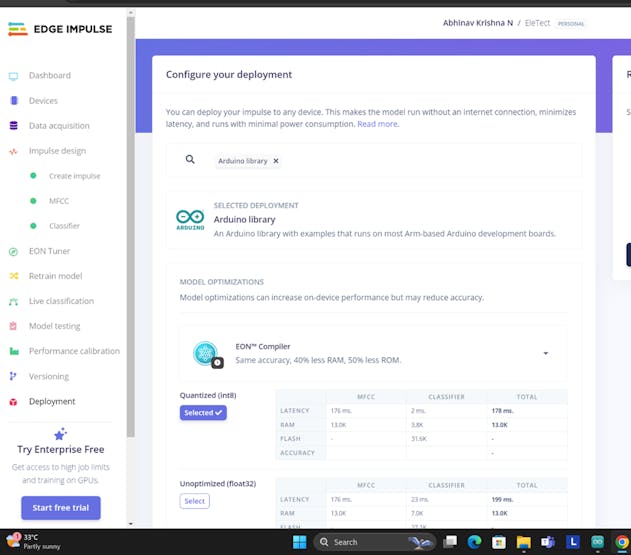The height and width of the screenshot is (555, 631).
Task: Click the Performance calibration chart icon
Action: (x=14, y=351)
